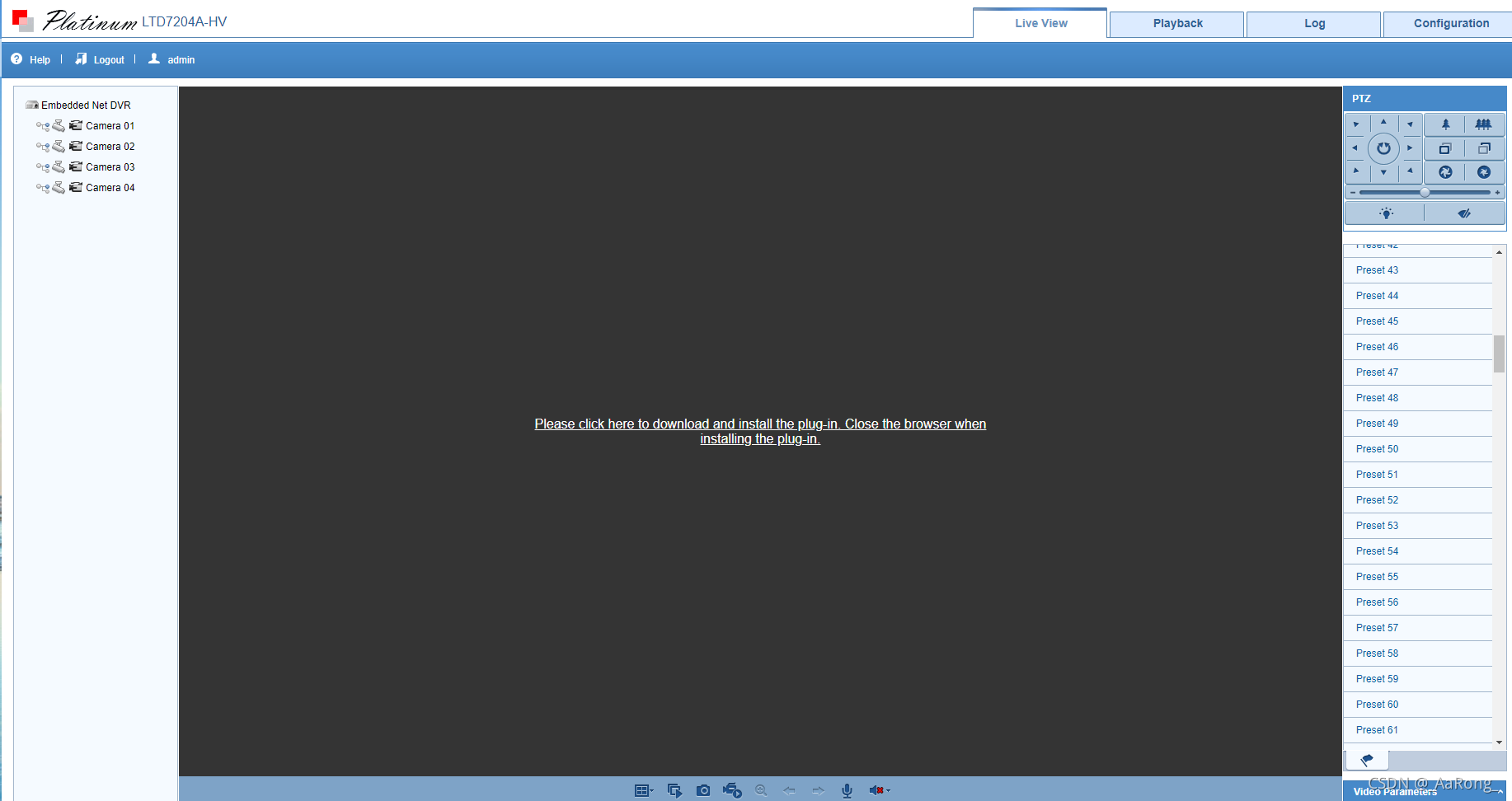The image size is (1512, 801).
Task: Go to previous page arrow
Action: click(x=789, y=790)
